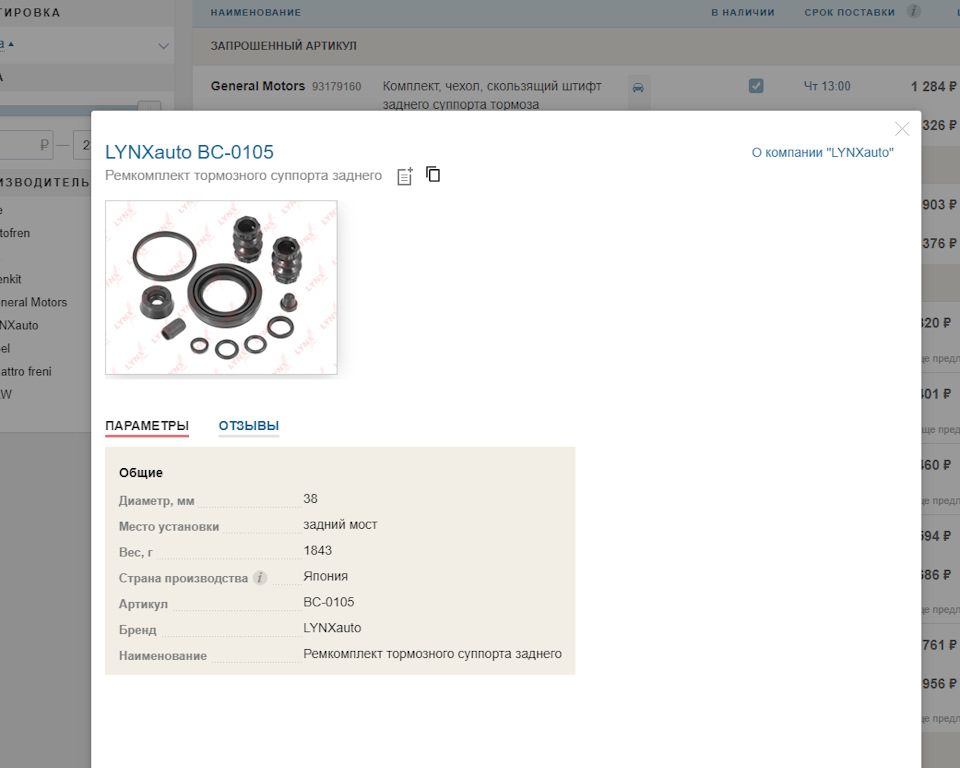Open the LYNXauto BC-0105 title link
960x768 pixels.
189,152
